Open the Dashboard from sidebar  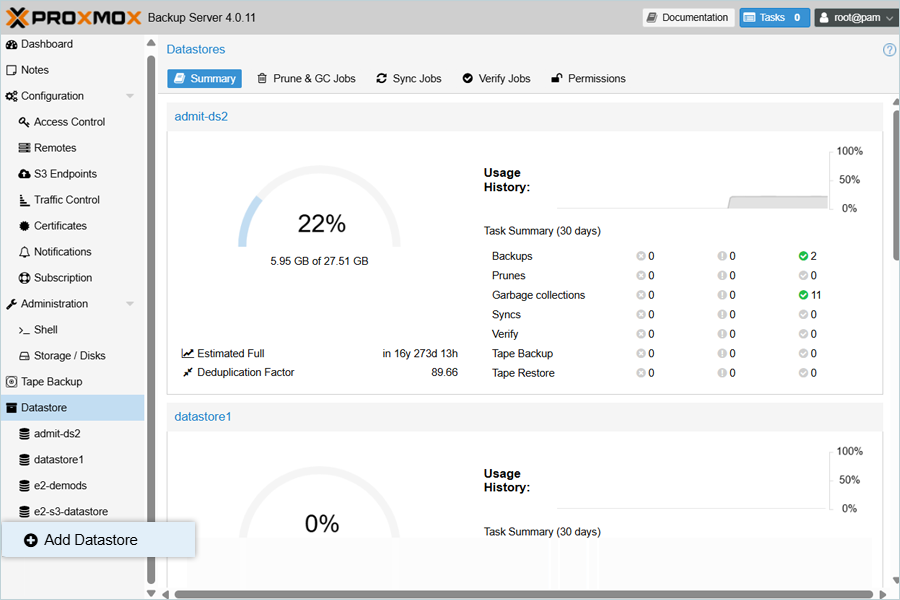click(x=46, y=44)
